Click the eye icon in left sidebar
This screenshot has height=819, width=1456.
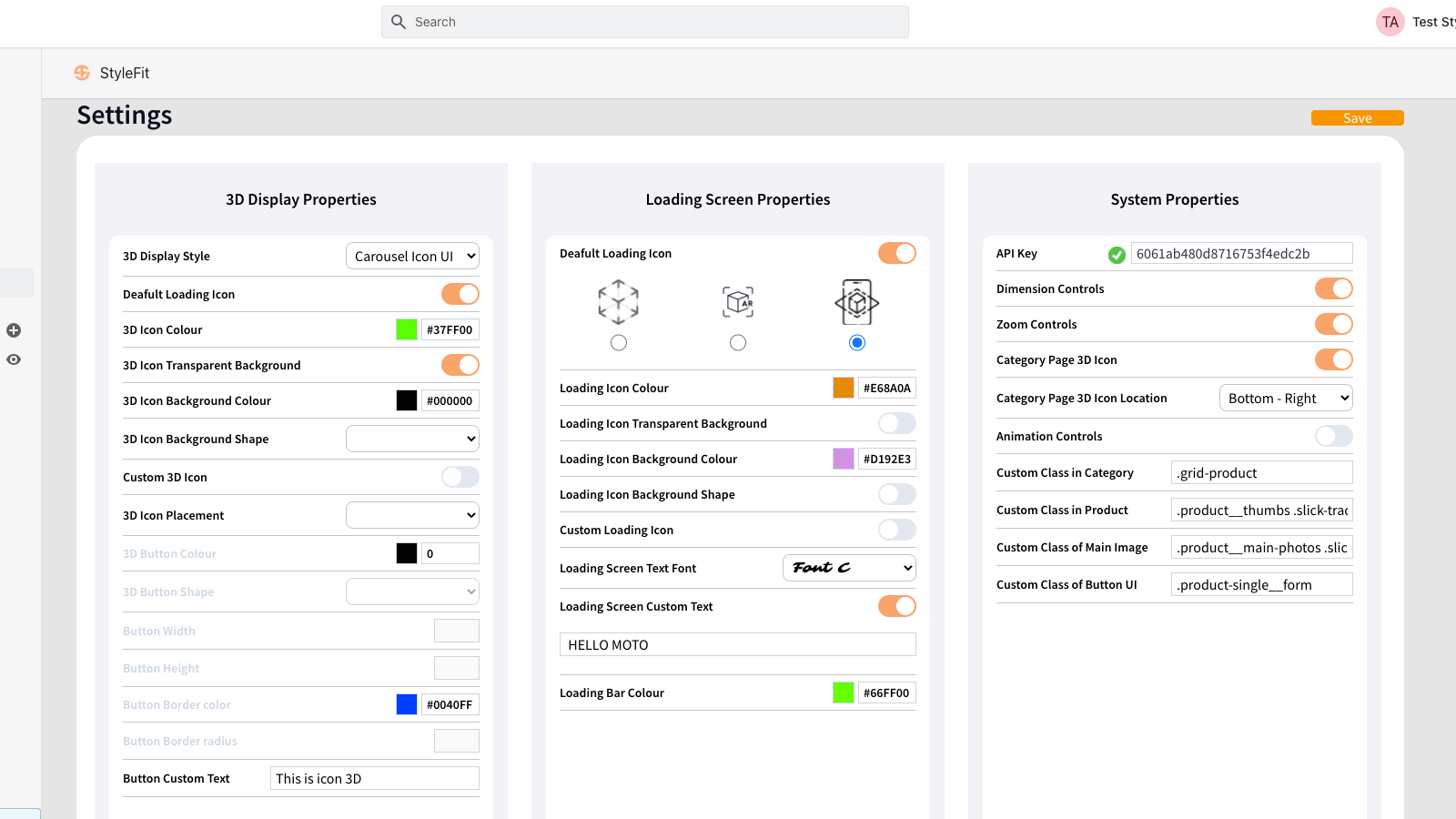point(14,359)
